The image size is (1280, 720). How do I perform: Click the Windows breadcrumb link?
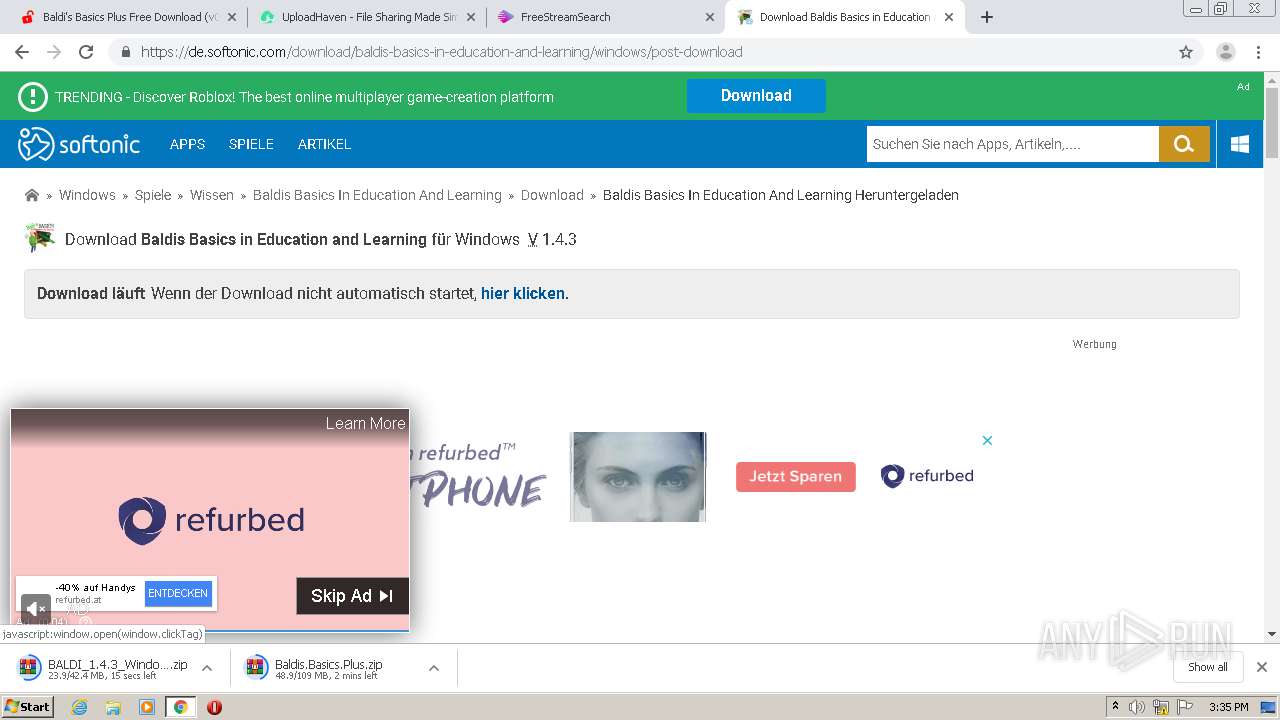(87, 195)
